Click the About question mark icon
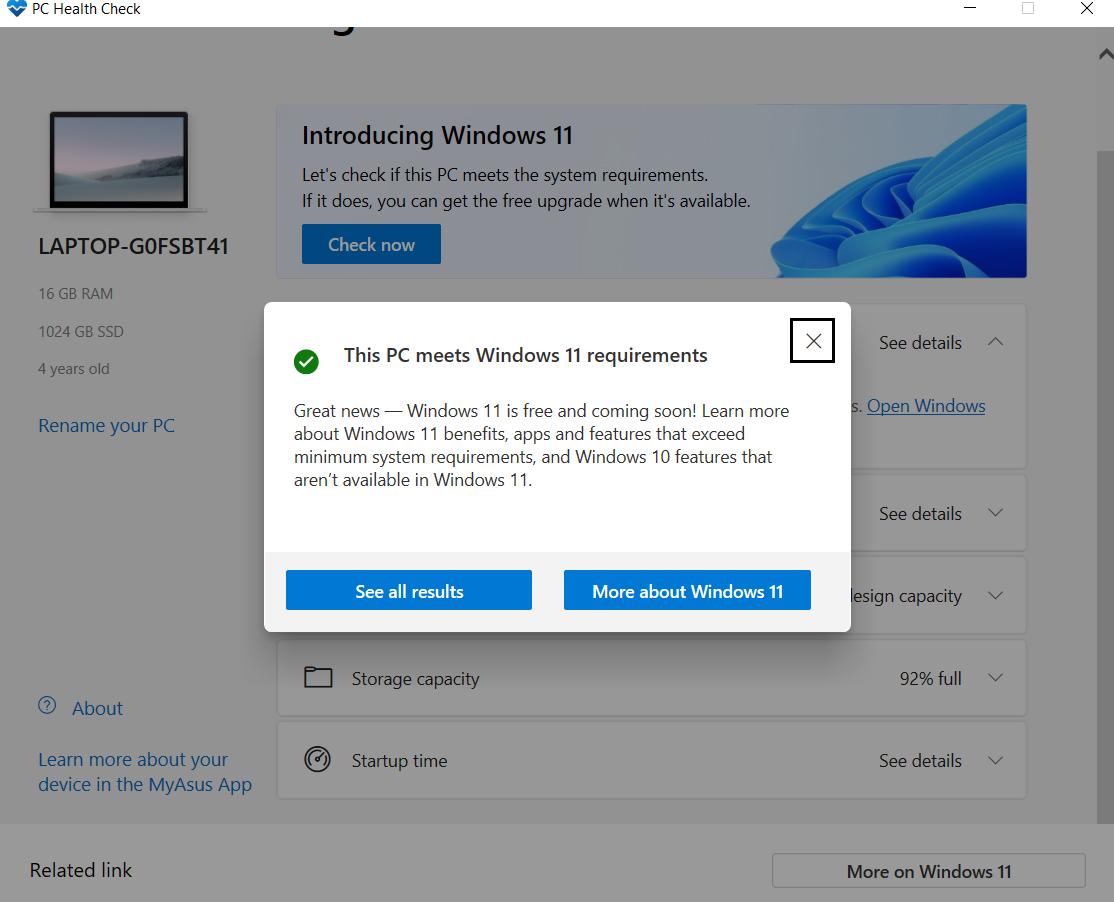Image resolution: width=1114 pixels, height=902 pixels. [47, 705]
